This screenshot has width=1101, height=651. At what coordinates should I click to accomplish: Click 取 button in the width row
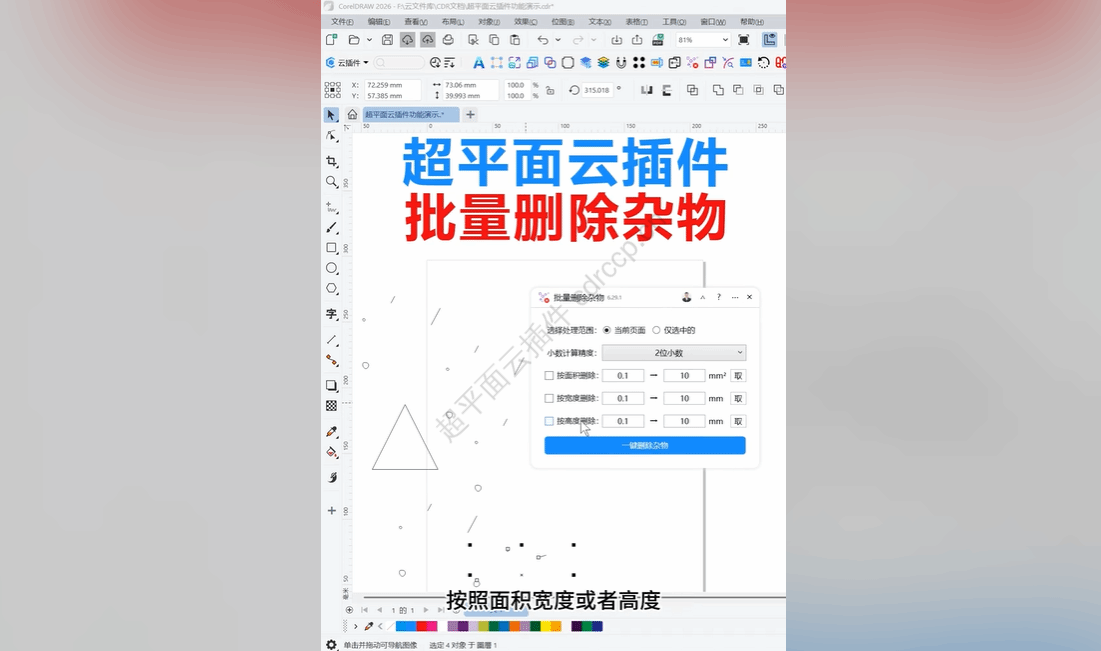click(738, 398)
